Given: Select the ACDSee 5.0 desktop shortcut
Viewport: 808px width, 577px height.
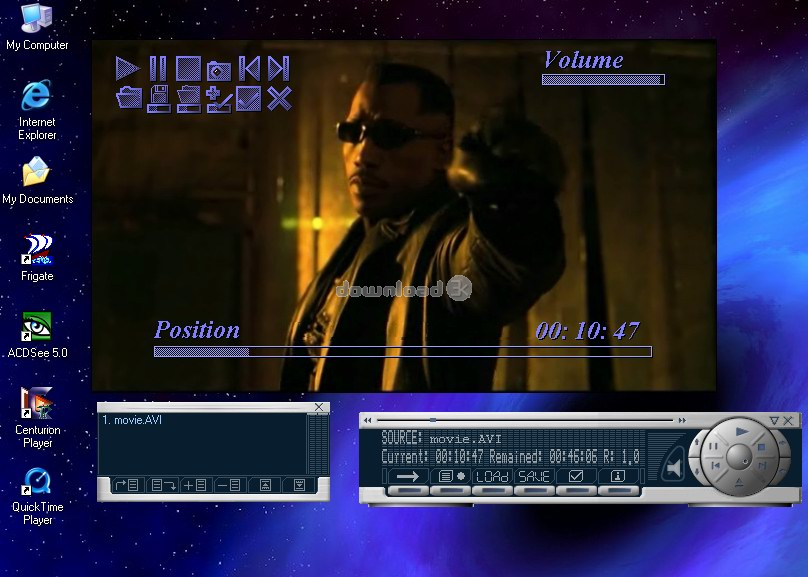Looking at the screenshot, I should tap(38, 335).
